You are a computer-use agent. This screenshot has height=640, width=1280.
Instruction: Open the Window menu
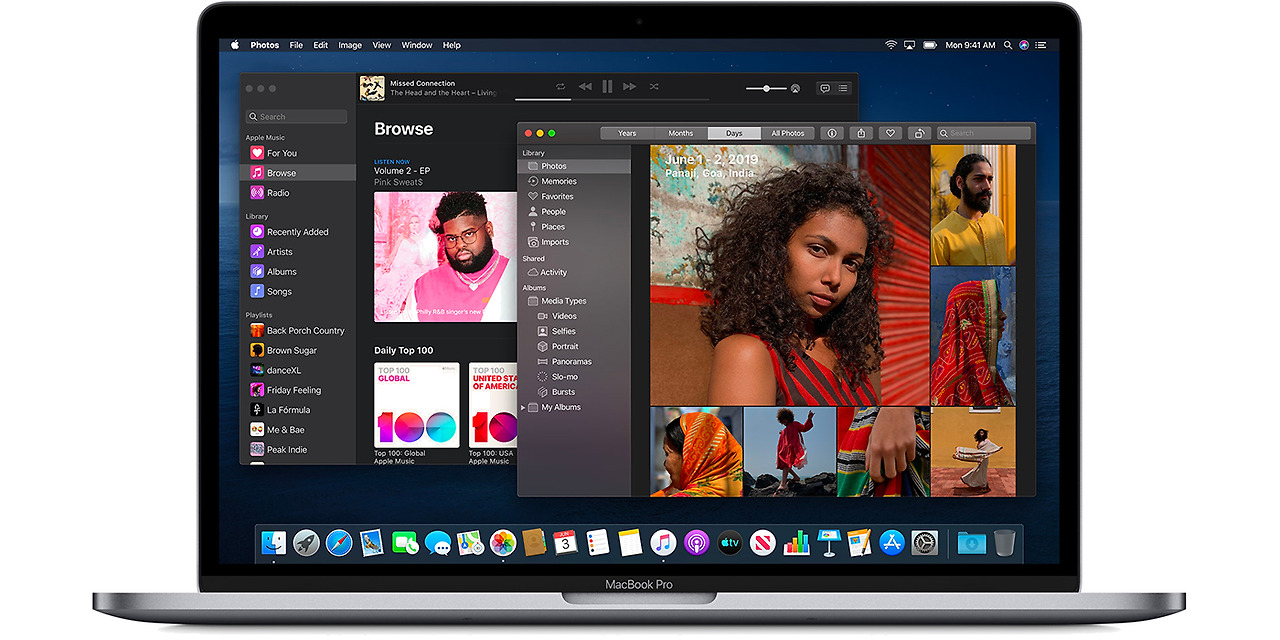click(x=417, y=45)
